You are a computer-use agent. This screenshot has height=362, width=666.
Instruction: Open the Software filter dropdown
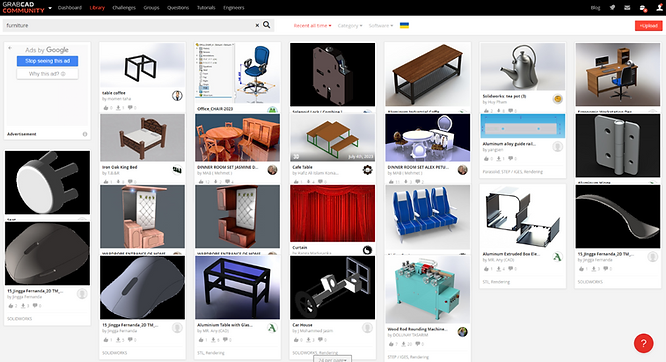pos(381,25)
